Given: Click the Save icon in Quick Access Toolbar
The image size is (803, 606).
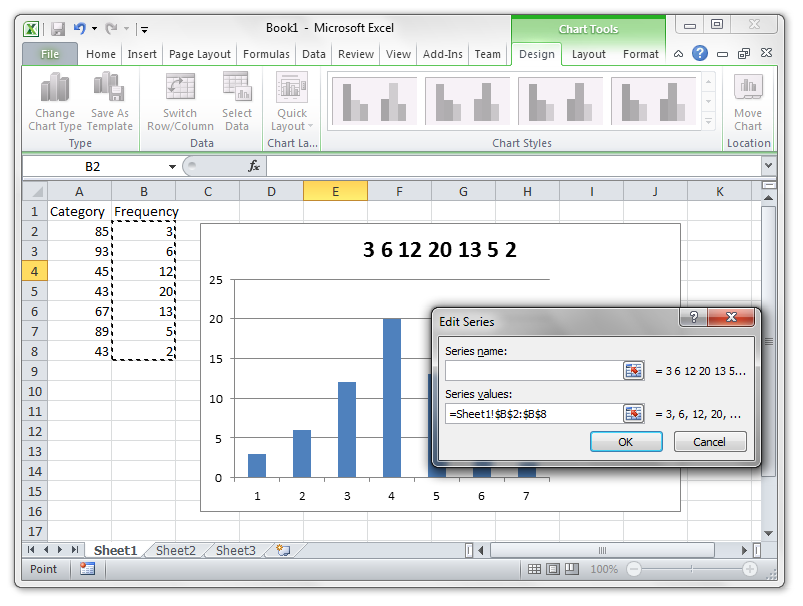Looking at the screenshot, I should (58, 29).
